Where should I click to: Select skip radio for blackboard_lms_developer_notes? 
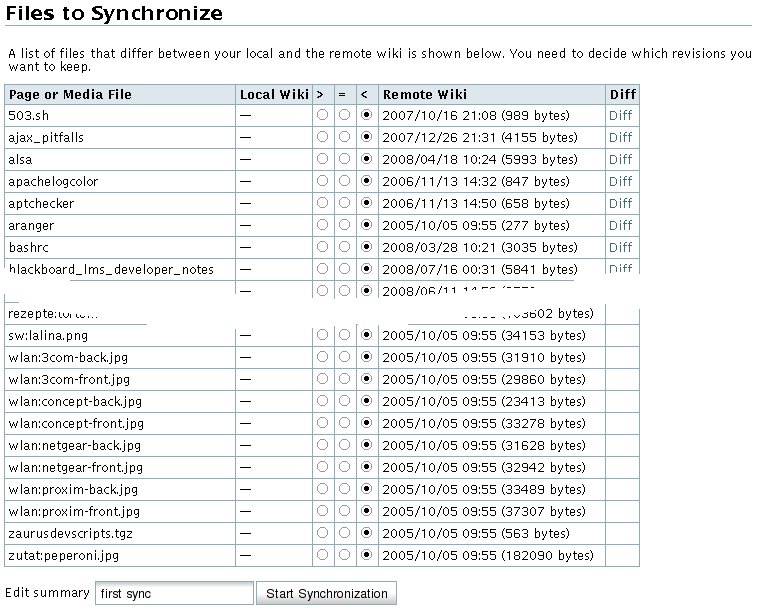[344, 269]
